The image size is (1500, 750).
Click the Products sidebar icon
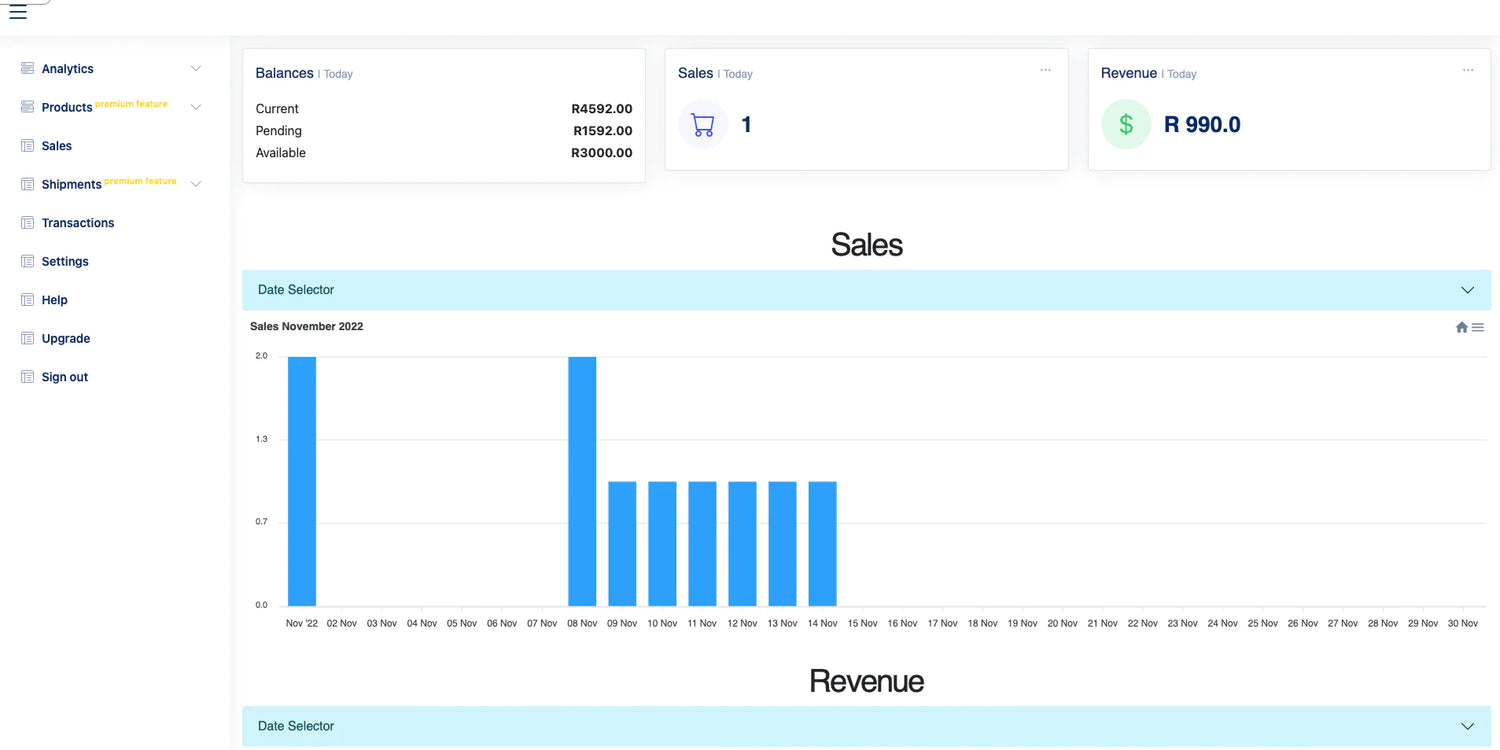[27, 107]
